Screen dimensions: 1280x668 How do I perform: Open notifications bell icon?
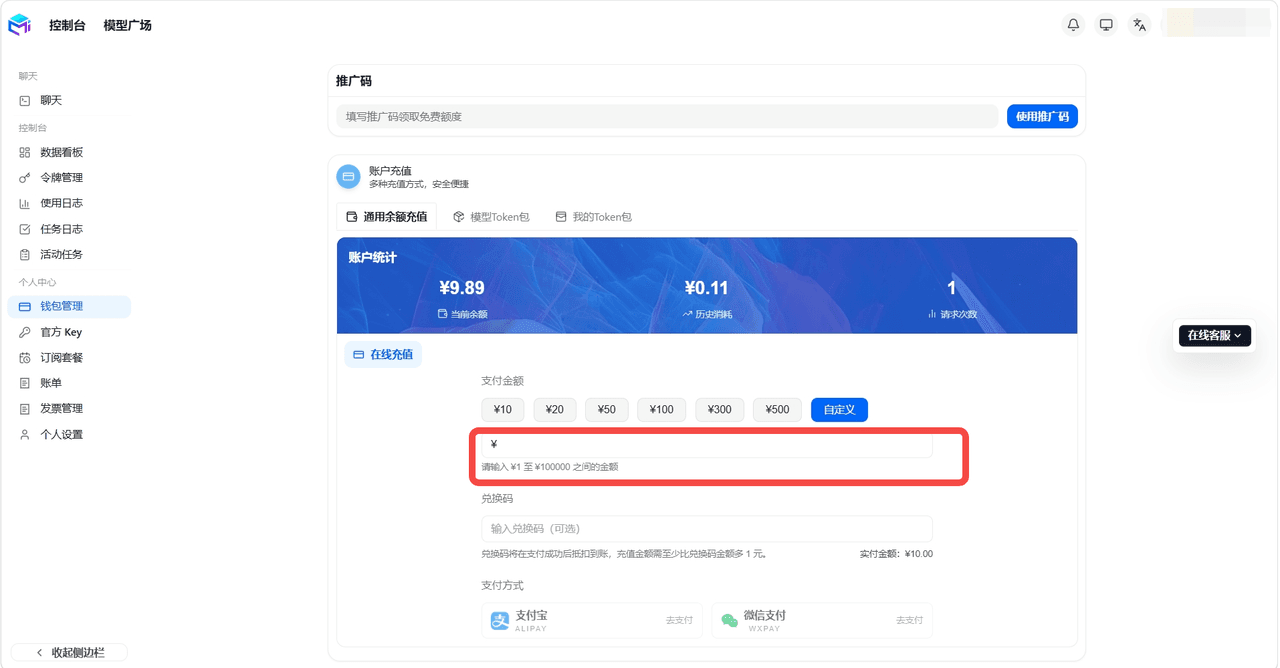click(1073, 25)
